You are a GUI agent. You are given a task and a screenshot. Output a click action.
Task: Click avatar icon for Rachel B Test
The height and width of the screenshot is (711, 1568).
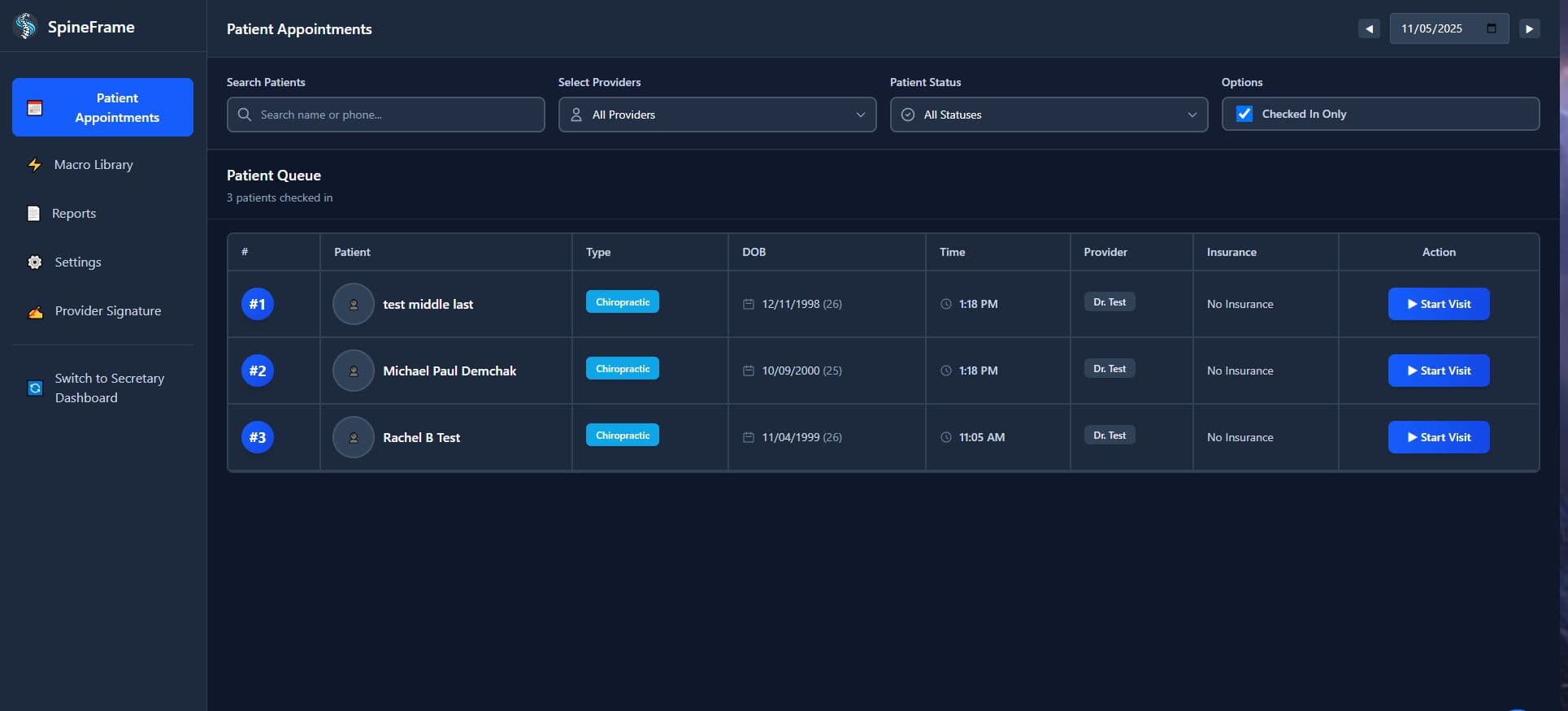(x=353, y=437)
